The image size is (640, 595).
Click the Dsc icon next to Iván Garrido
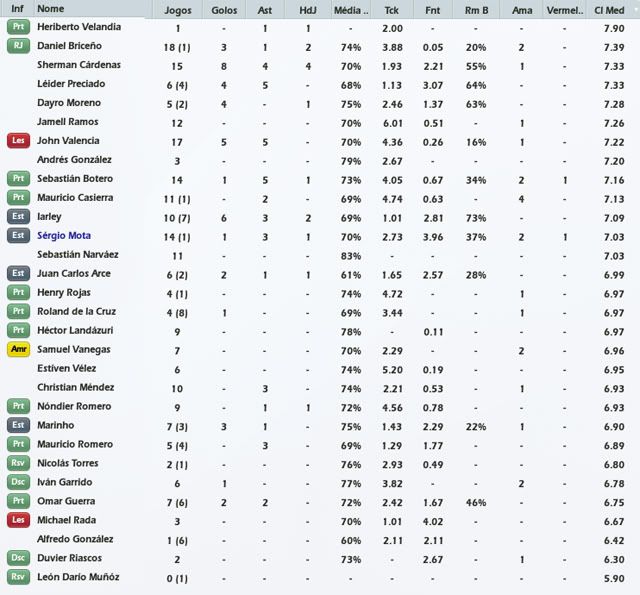point(18,482)
